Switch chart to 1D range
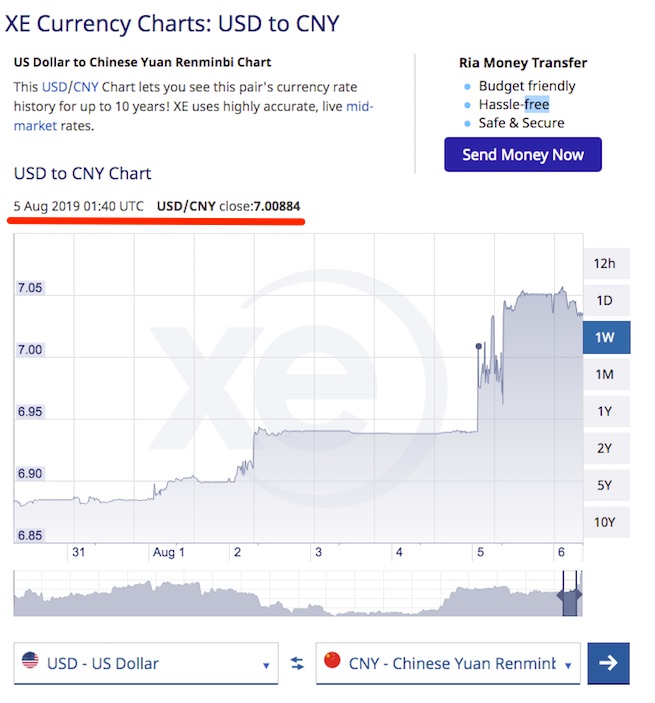The image size is (655, 703). pos(605,301)
